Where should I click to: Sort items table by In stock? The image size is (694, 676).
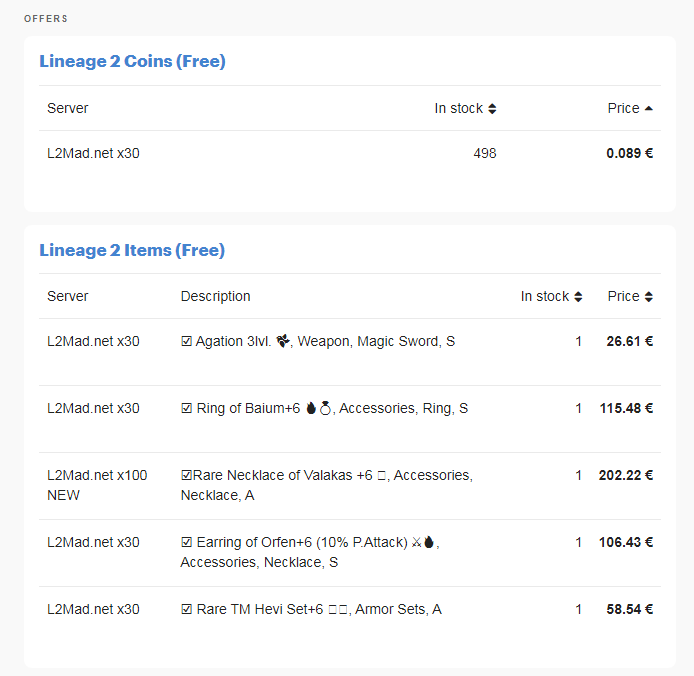551,296
